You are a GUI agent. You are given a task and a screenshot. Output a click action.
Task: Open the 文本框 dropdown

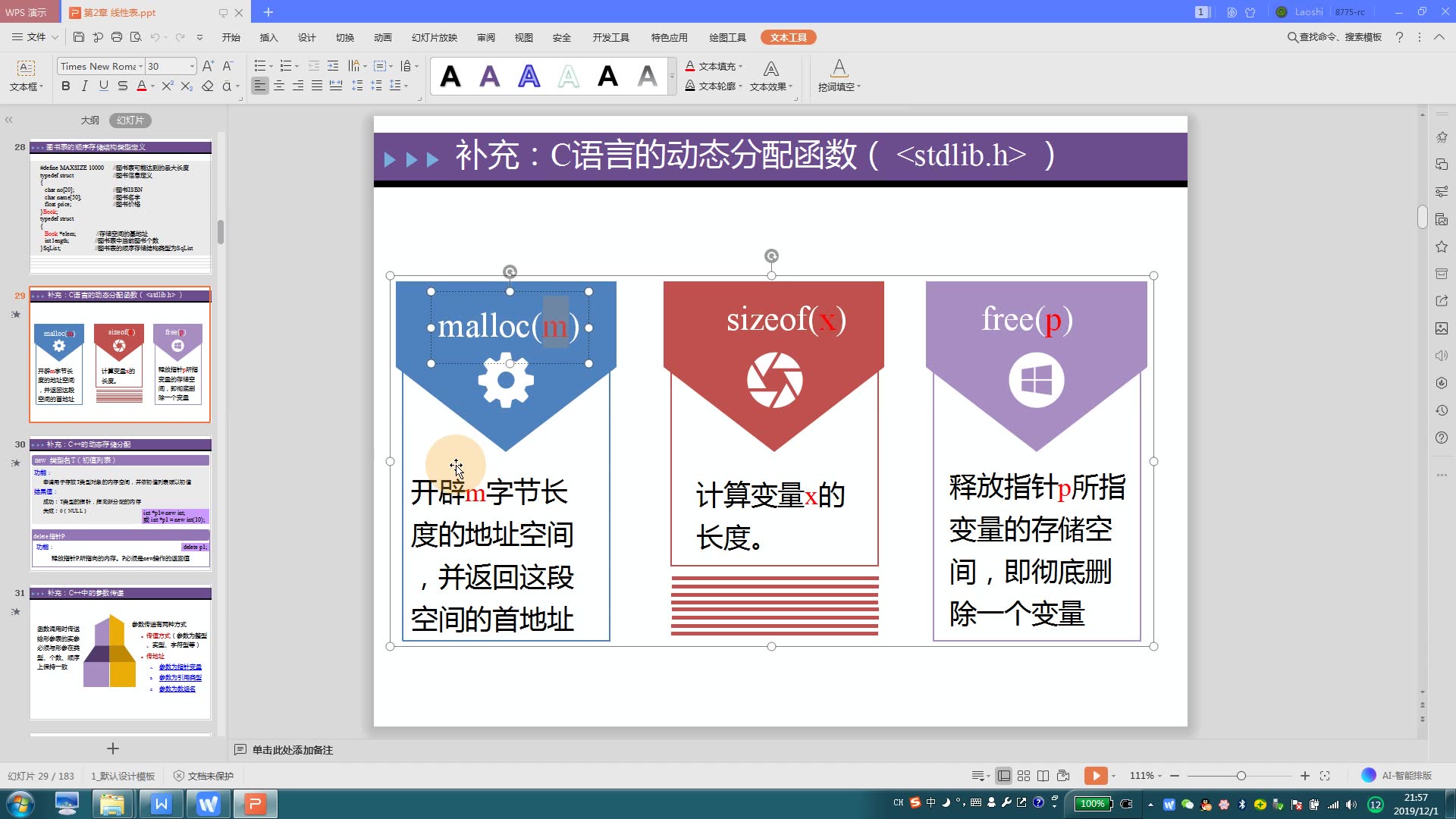[26, 76]
